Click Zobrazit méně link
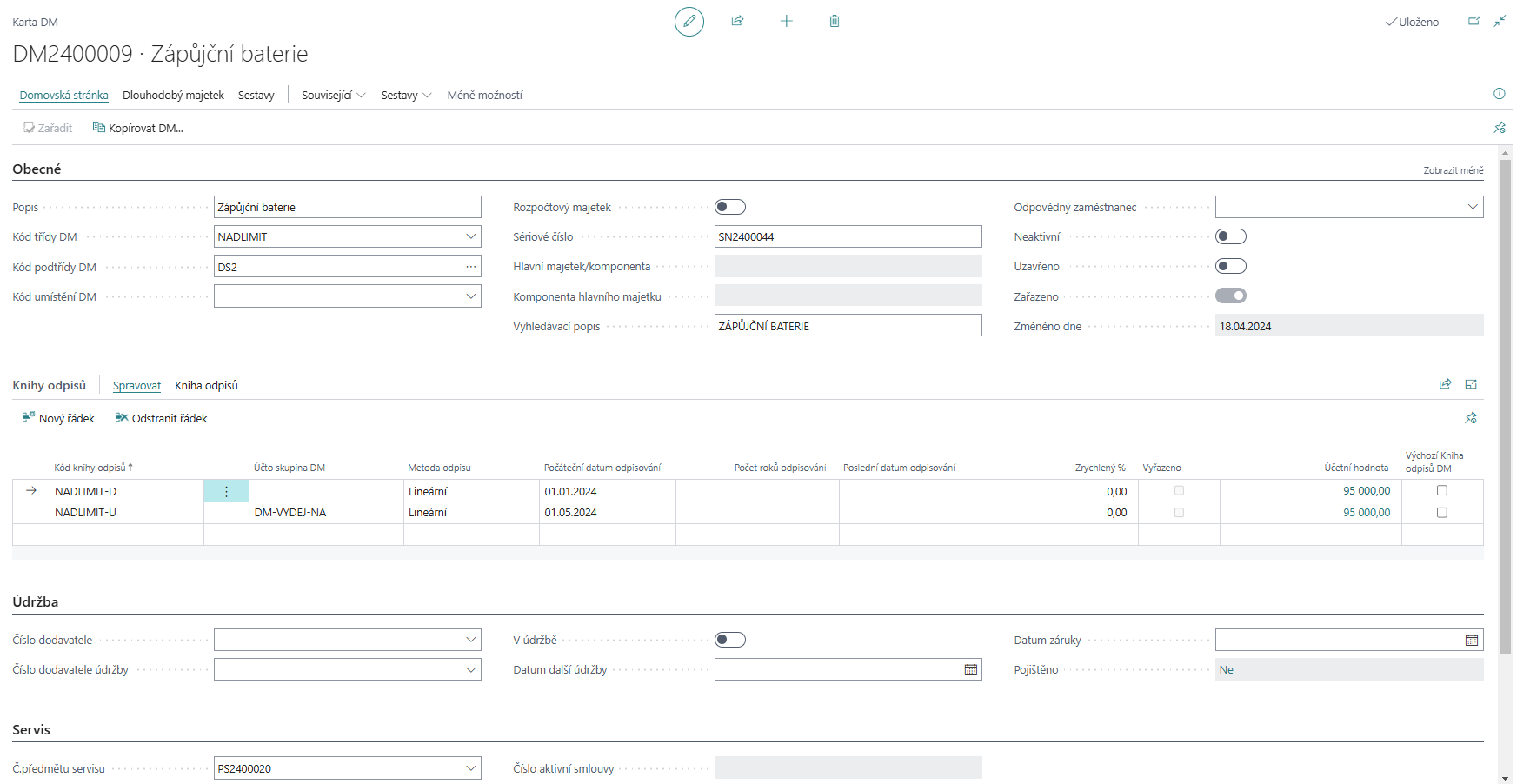 coord(1453,170)
